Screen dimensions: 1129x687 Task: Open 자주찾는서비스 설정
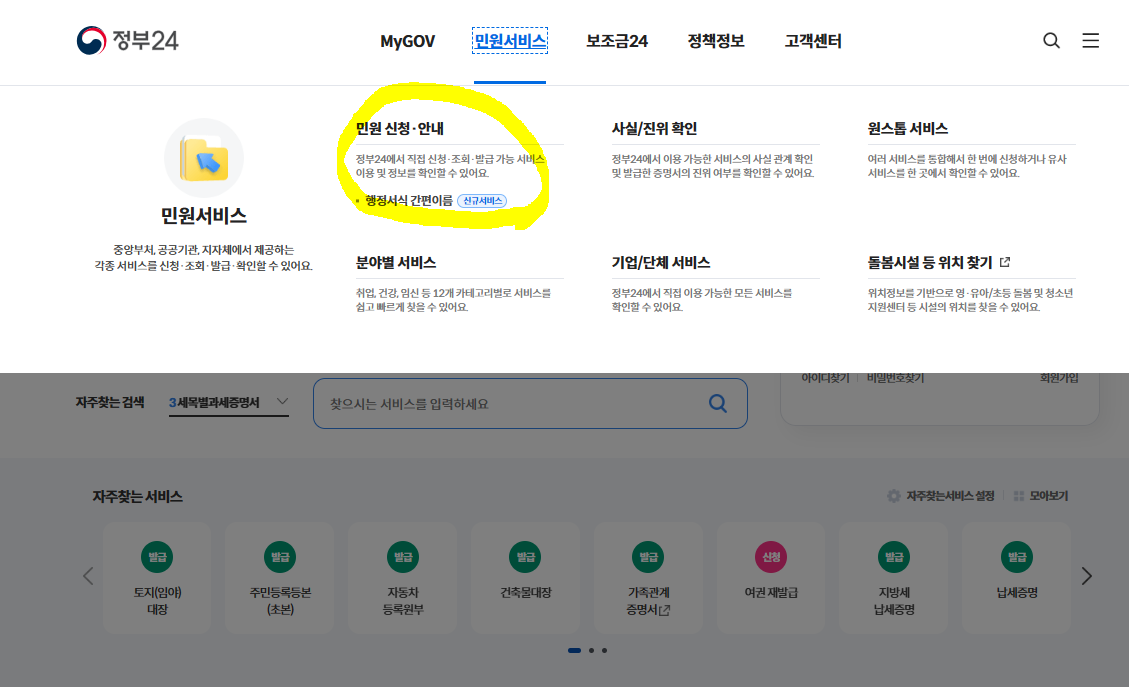tap(950, 496)
